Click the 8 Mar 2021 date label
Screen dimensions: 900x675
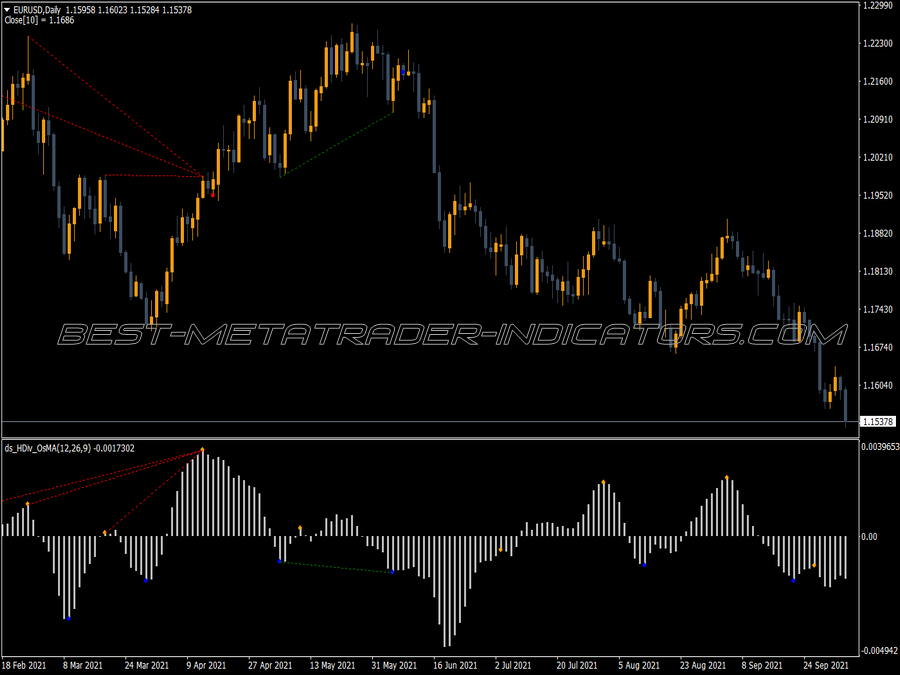click(83, 666)
